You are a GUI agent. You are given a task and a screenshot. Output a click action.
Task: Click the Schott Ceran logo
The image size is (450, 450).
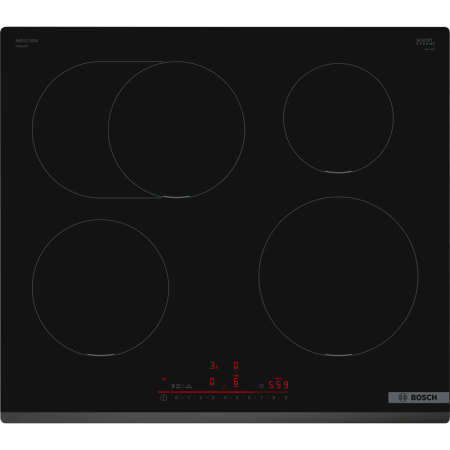(x=425, y=42)
